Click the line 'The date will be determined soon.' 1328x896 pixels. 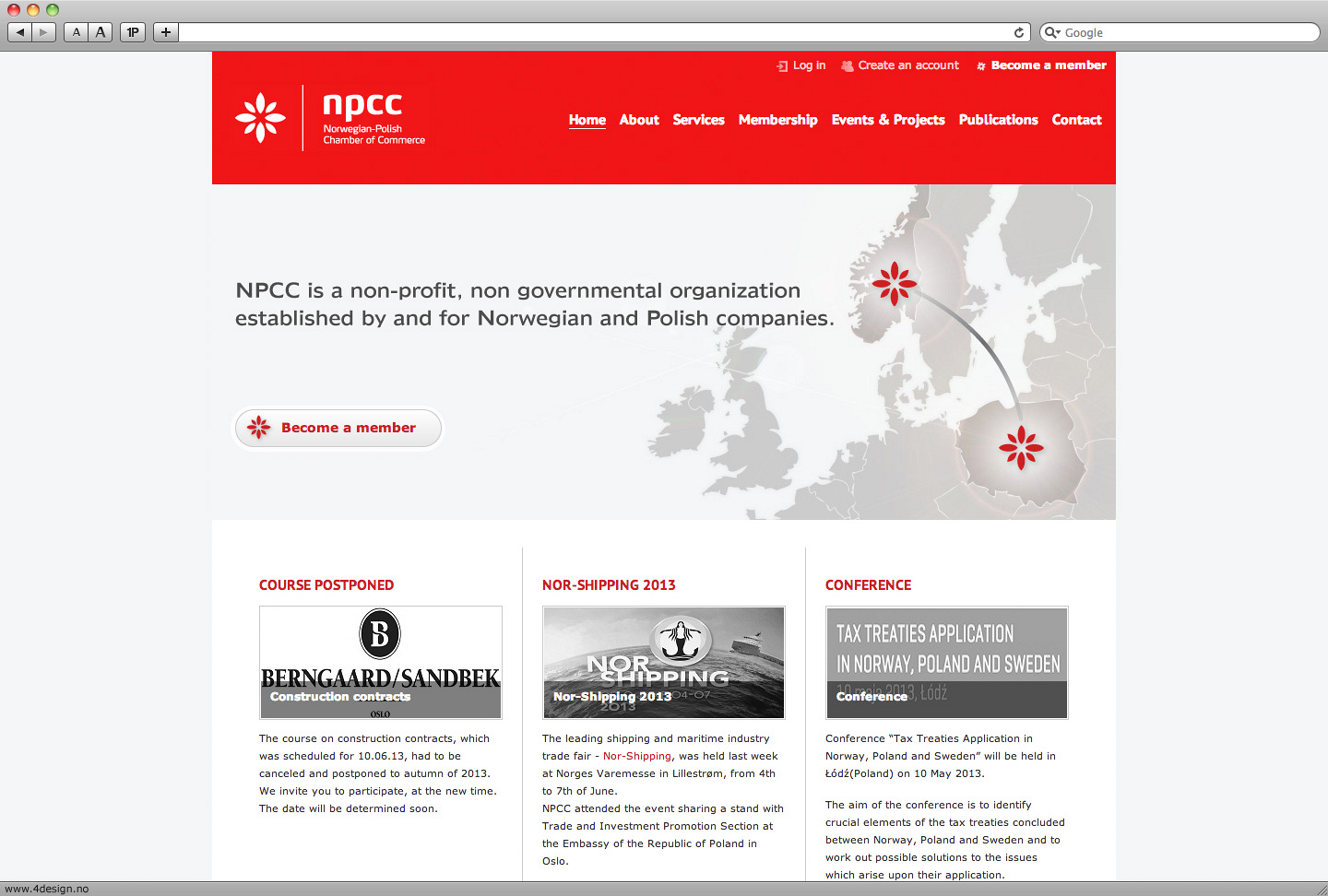349,808
